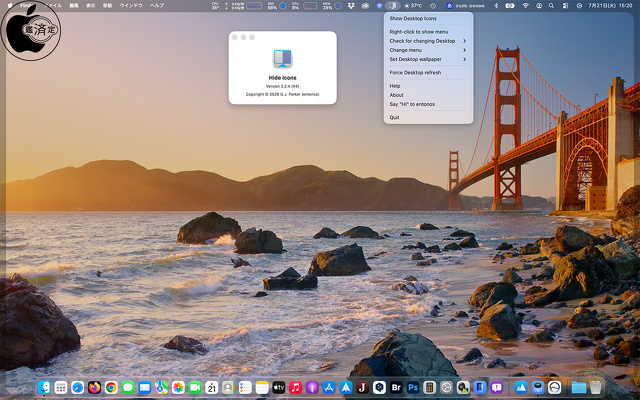Open Control Center in menu bar

click(x=565, y=6)
